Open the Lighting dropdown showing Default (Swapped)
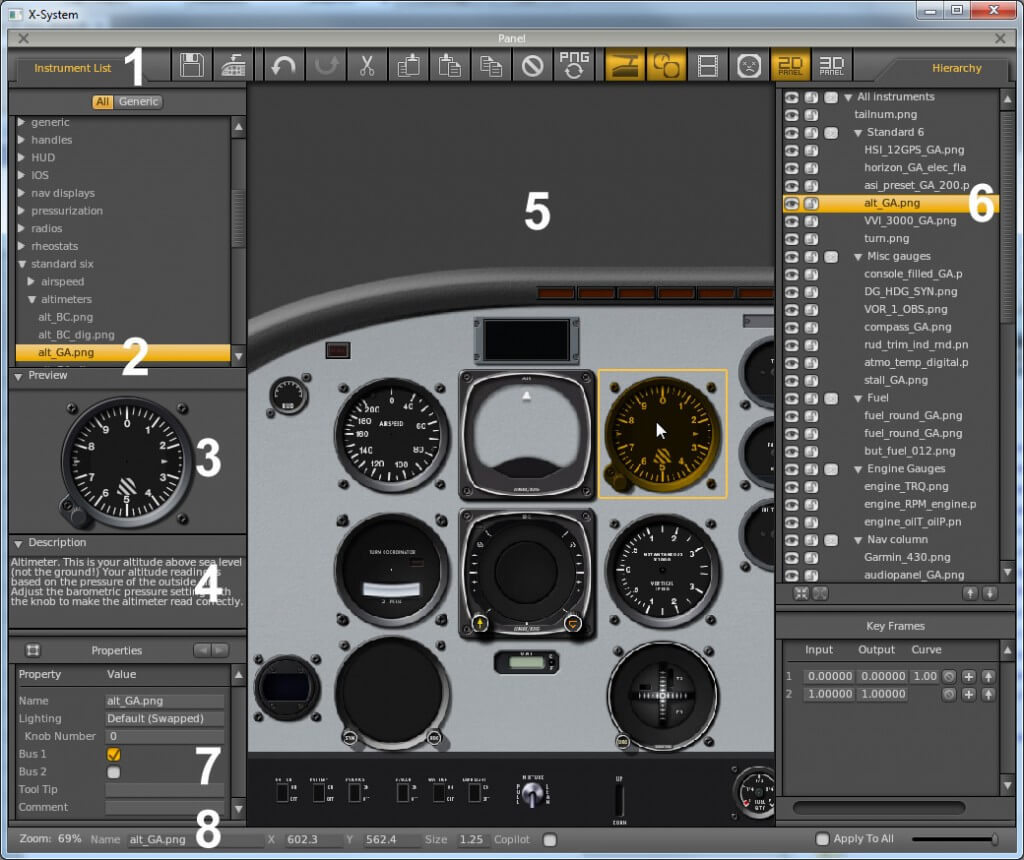The width and height of the screenshot is (1024, 860). pos(164,718)
